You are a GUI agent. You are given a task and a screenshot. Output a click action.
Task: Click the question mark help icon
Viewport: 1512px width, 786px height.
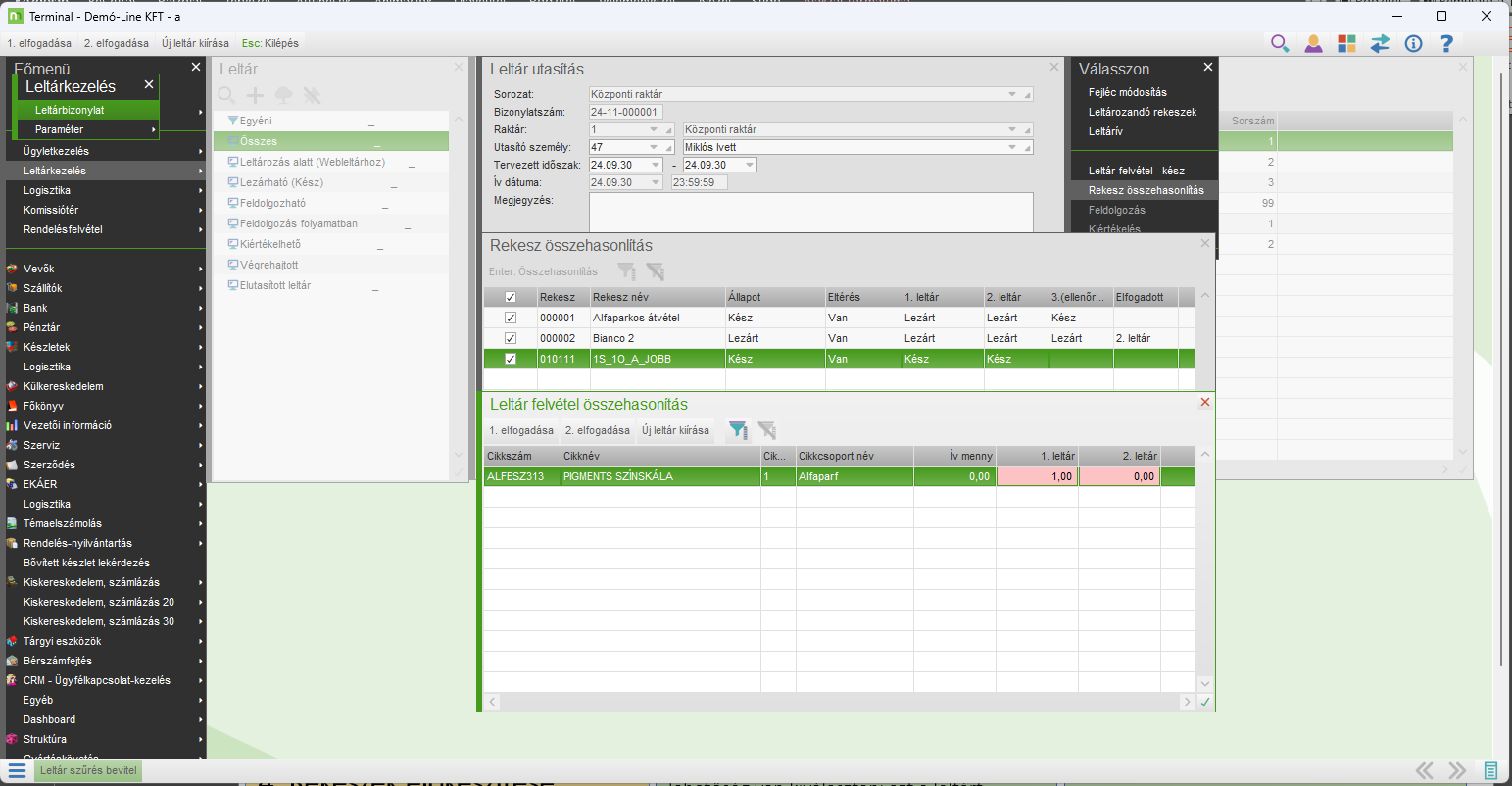click(x=1446, y=43)
